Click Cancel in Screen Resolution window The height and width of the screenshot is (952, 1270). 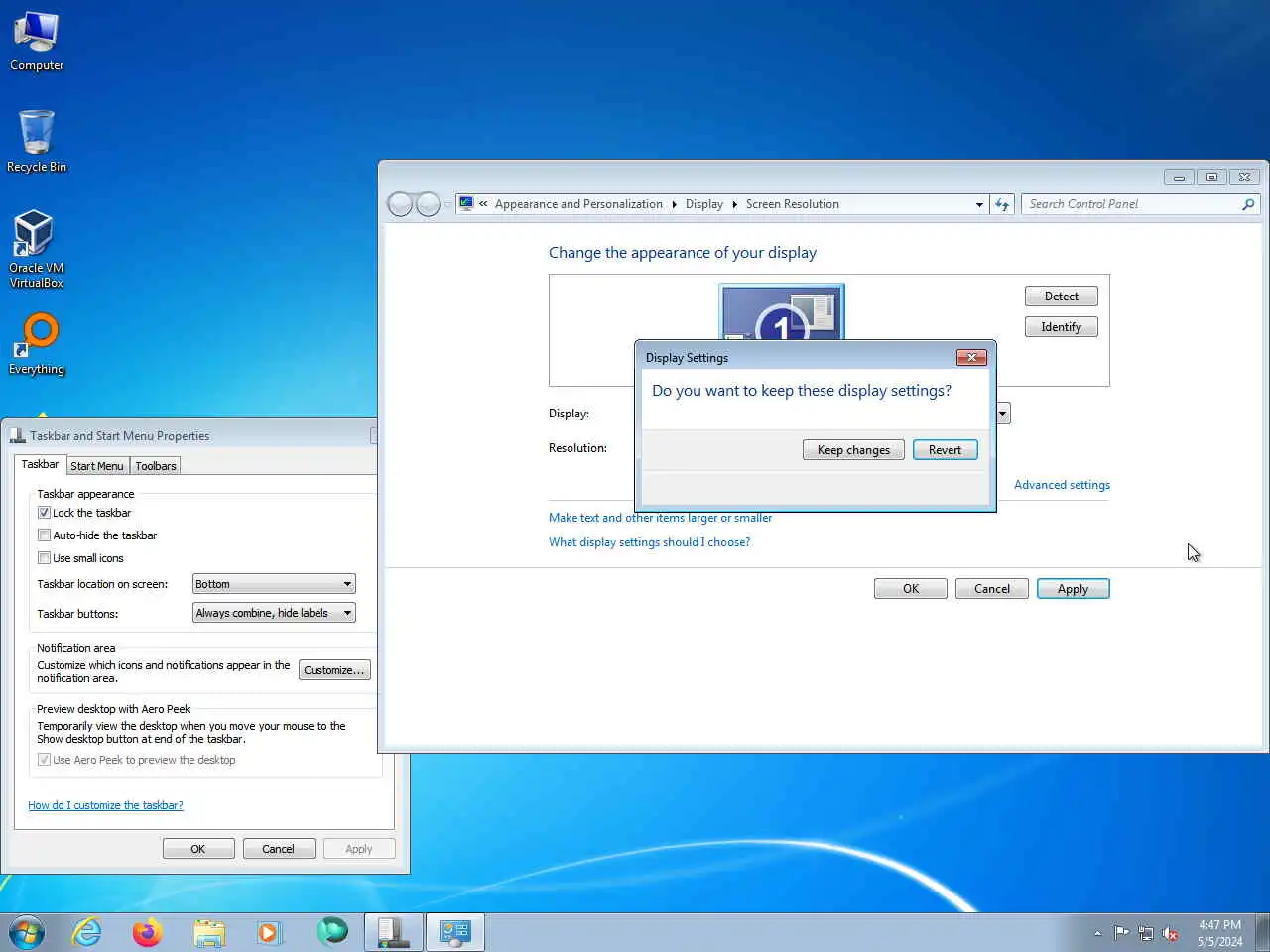pos(992,589)
